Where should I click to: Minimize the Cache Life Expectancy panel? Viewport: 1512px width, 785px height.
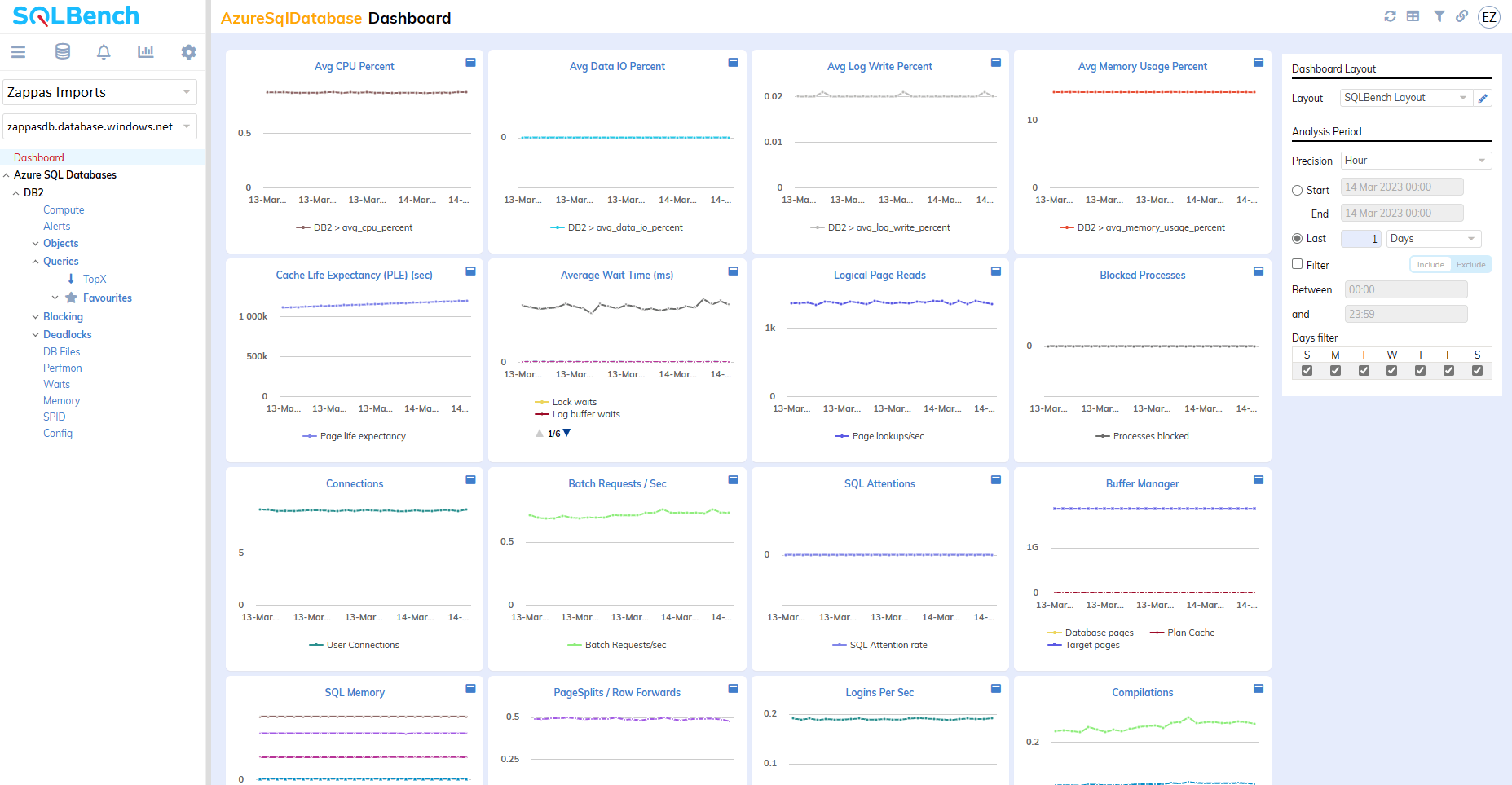[470, 271]
